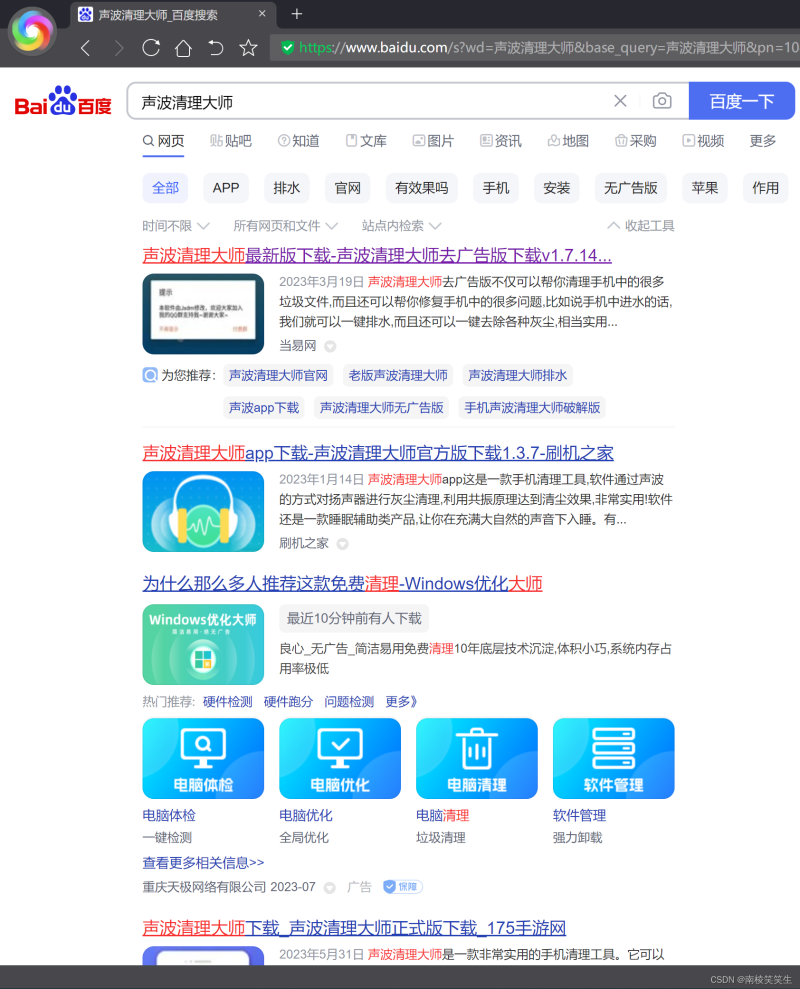
Task: Select the 官网 filter chip
Action: tap(348, 188)
